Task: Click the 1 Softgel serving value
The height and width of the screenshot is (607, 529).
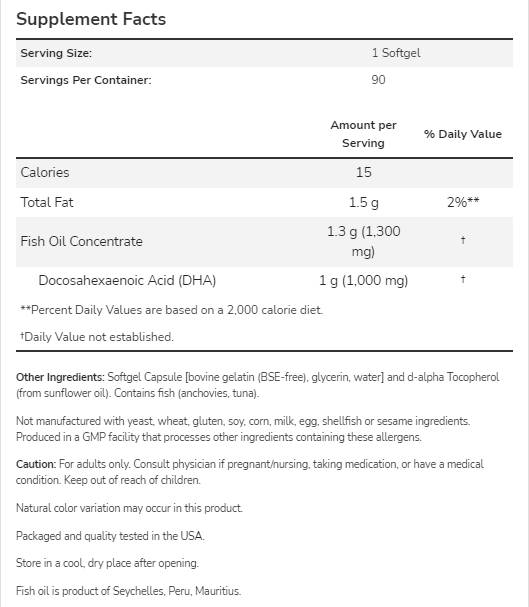Action: click(396, 53)
